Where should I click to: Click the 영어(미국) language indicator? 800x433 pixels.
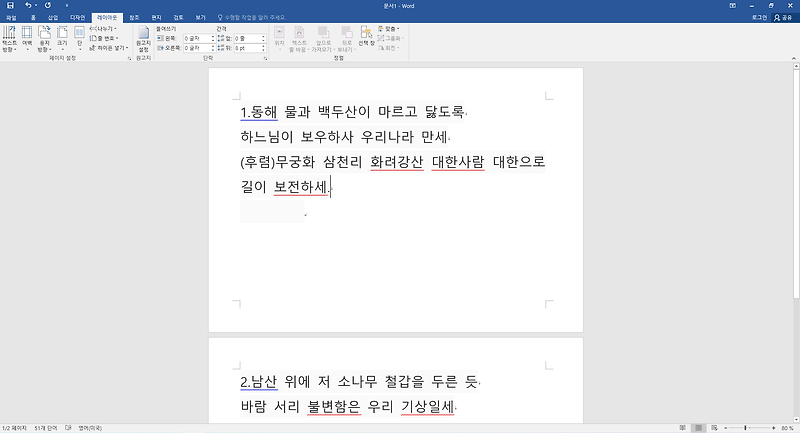(90, 428)
